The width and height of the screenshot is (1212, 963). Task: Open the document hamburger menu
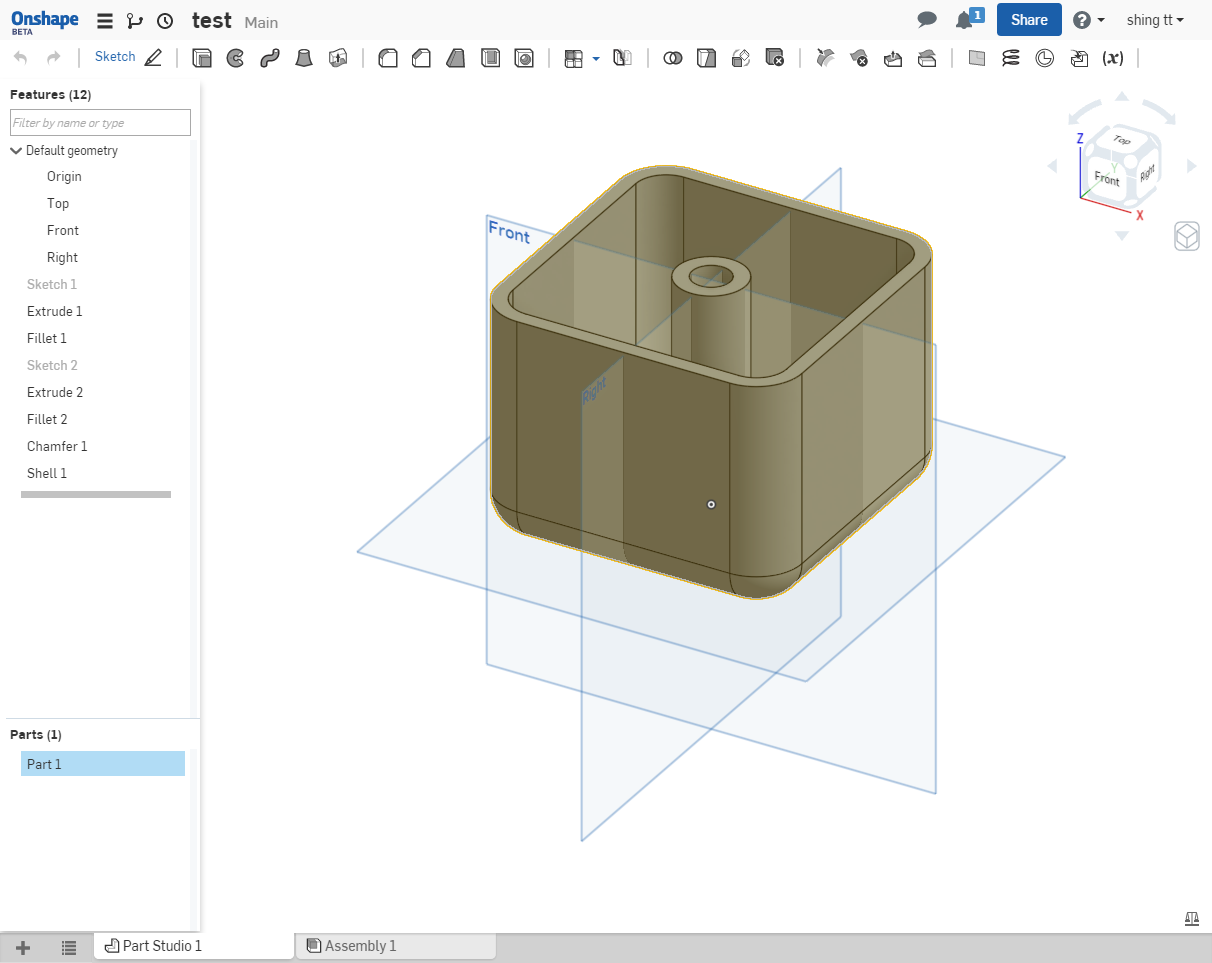point(105,21)
